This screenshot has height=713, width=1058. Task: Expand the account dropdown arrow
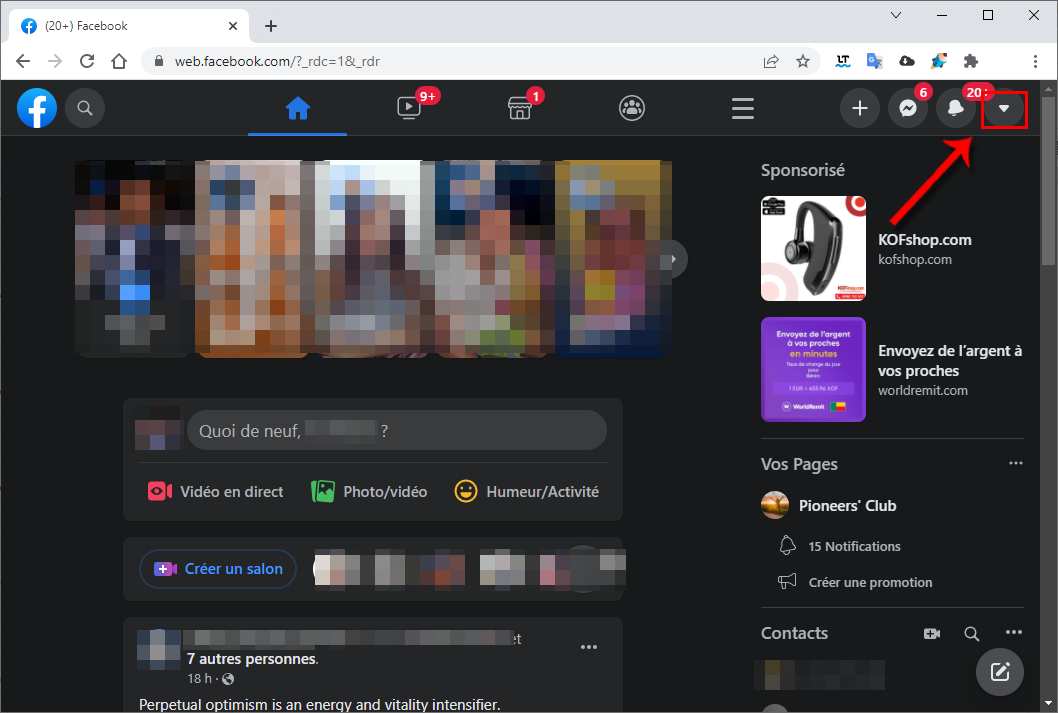pyautogui.click(x=1004, y=109)
